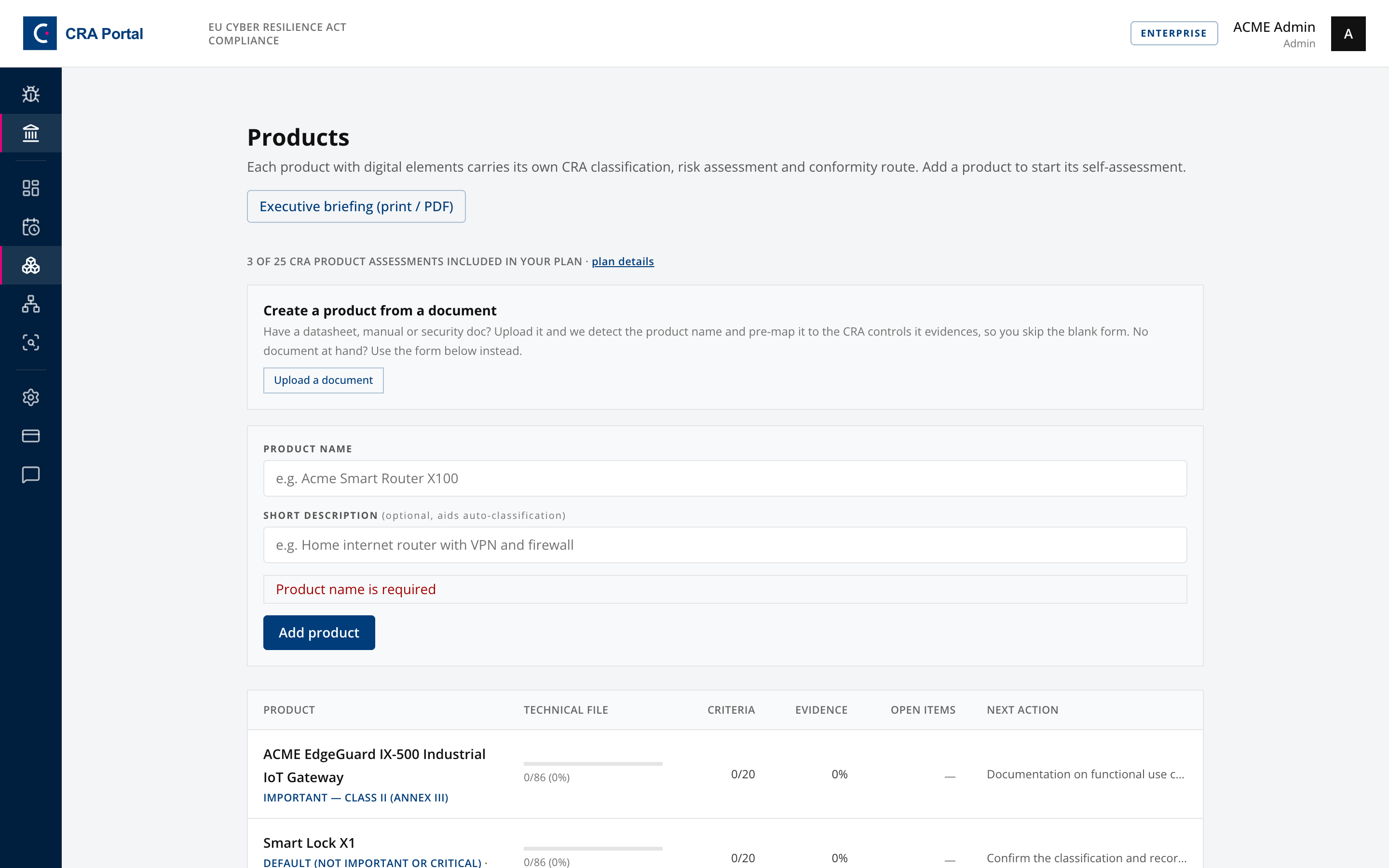Click the EU Cyber Resilience Act Compliance header text

point(277,34)
